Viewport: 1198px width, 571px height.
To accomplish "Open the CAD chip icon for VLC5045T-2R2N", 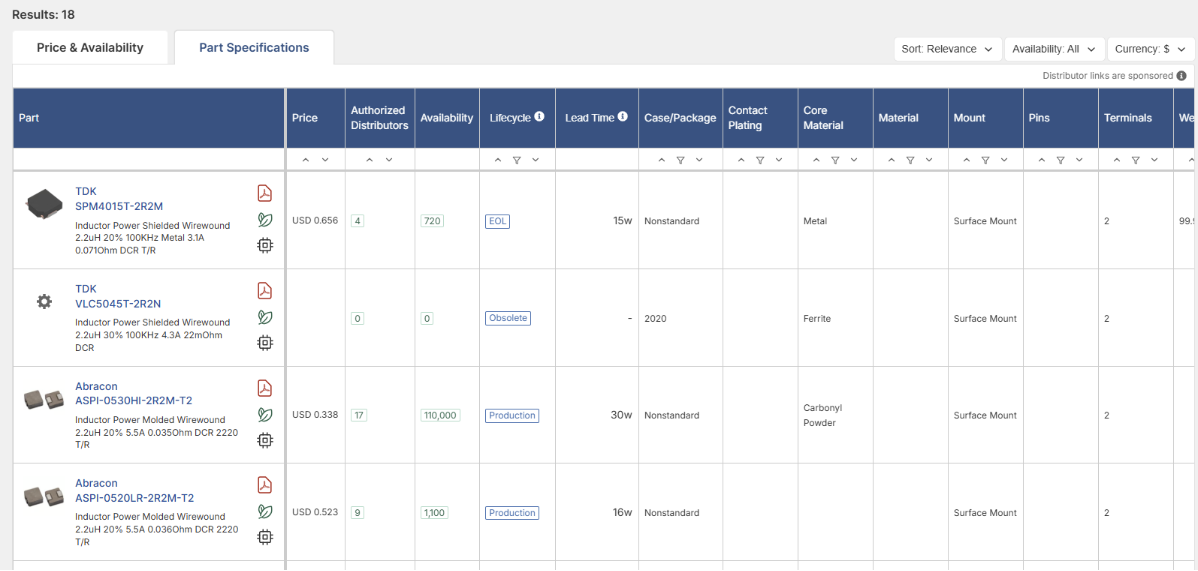I will [x=265, y=342].
